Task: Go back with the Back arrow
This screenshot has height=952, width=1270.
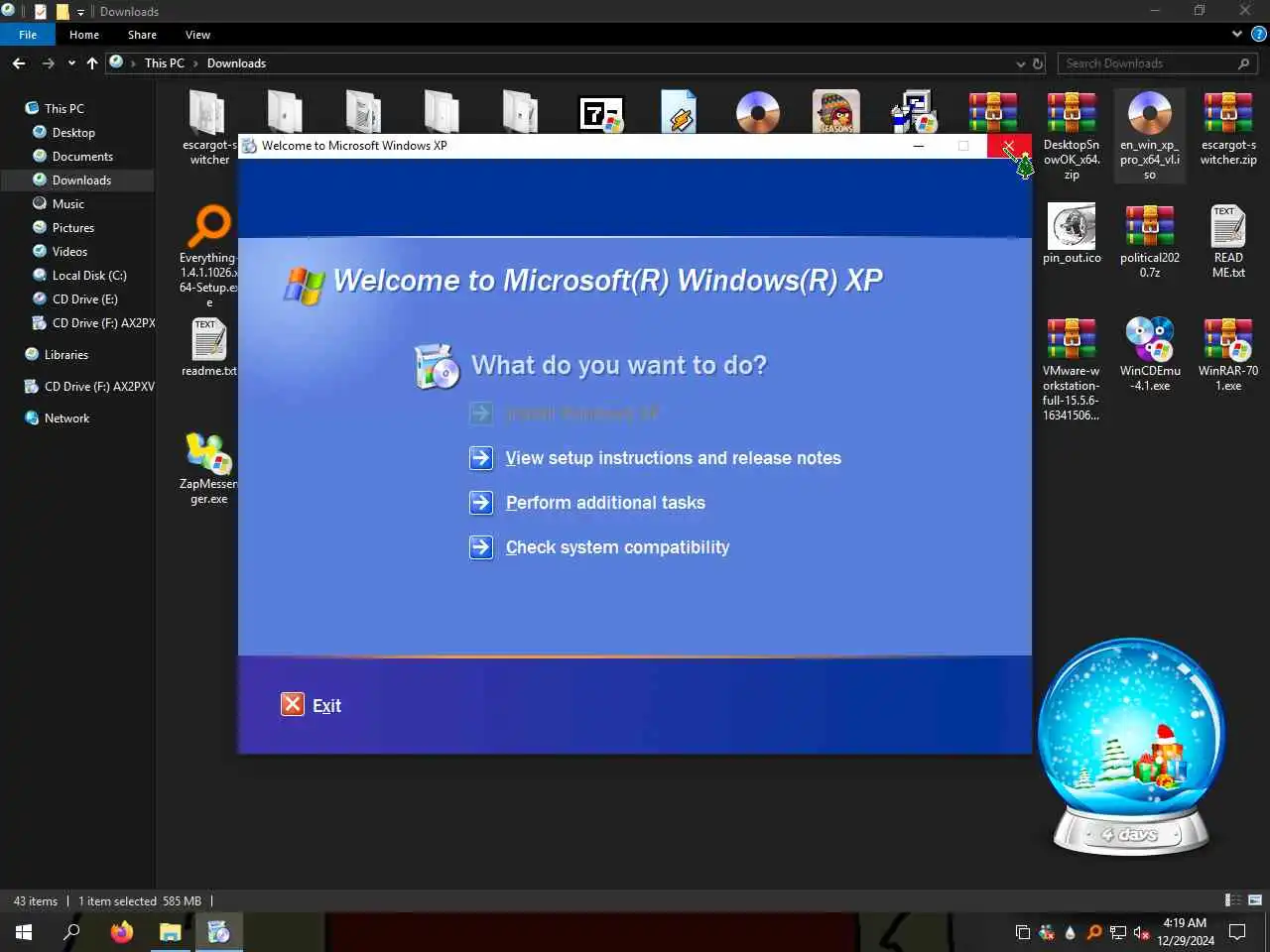Action: [19, 63]
